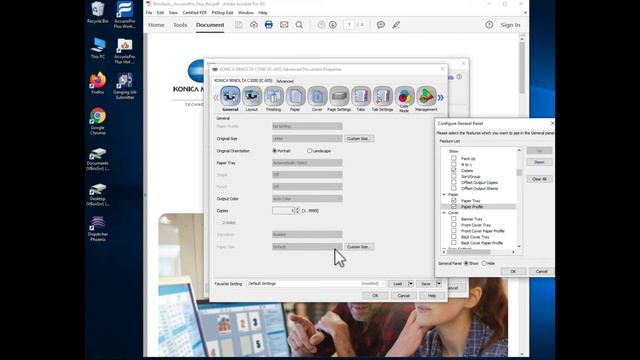The height and width of the screenshot is (360, 640).
Task: Collapse the Paper group in Feature List
Action: click(444, 195)
